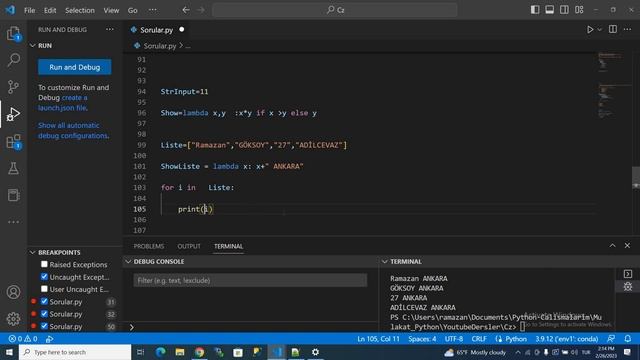Toggle primary side bar layout icon

pyautogui.click(x=535, y=10)
